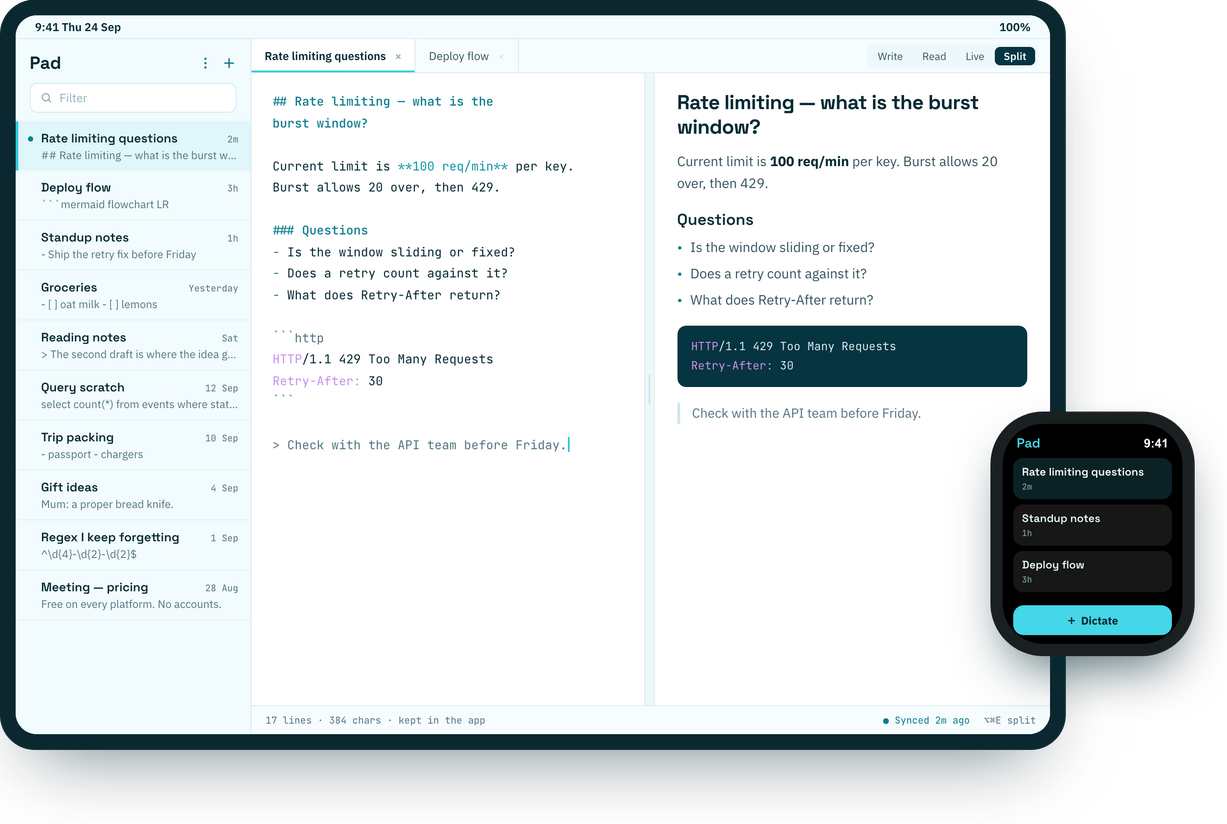Click preview bullet 'Does a retry count against it?'
1227x824 pixels.
click(778, 274)
